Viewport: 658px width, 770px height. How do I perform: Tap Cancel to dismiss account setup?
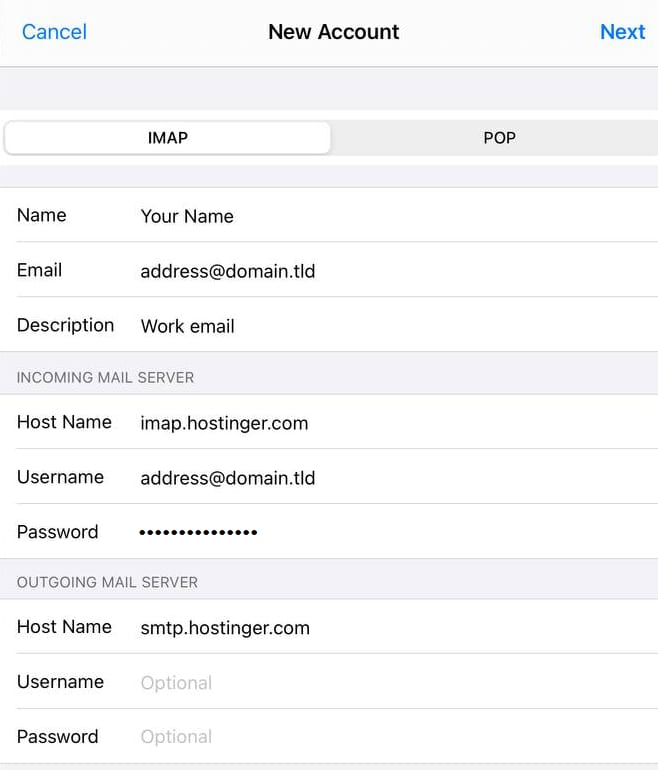click(54, 32)
